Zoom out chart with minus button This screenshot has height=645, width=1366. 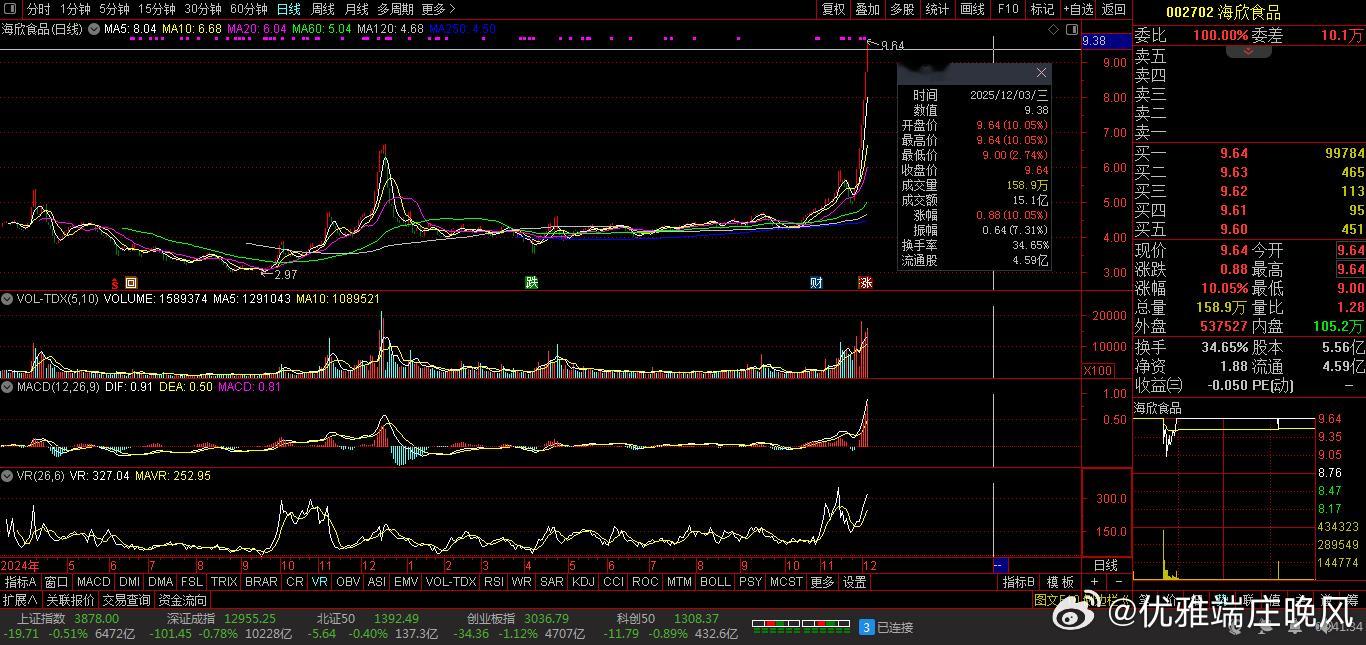tap(1118, 582)
